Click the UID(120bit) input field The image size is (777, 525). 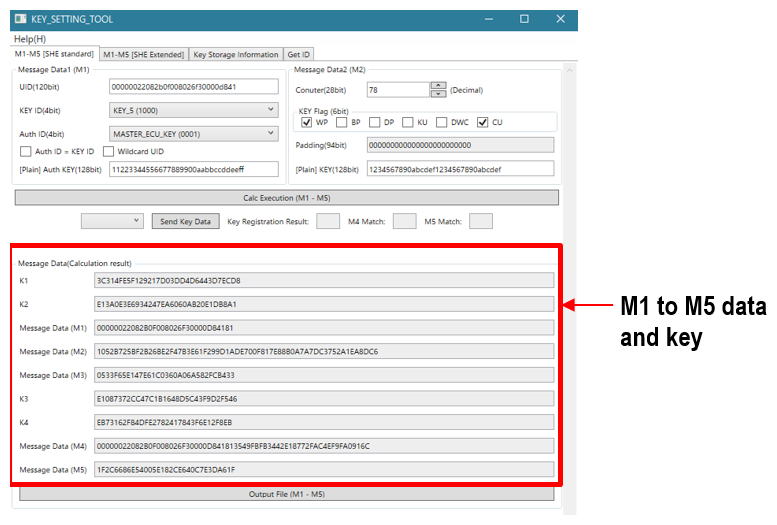pos(194,87)
